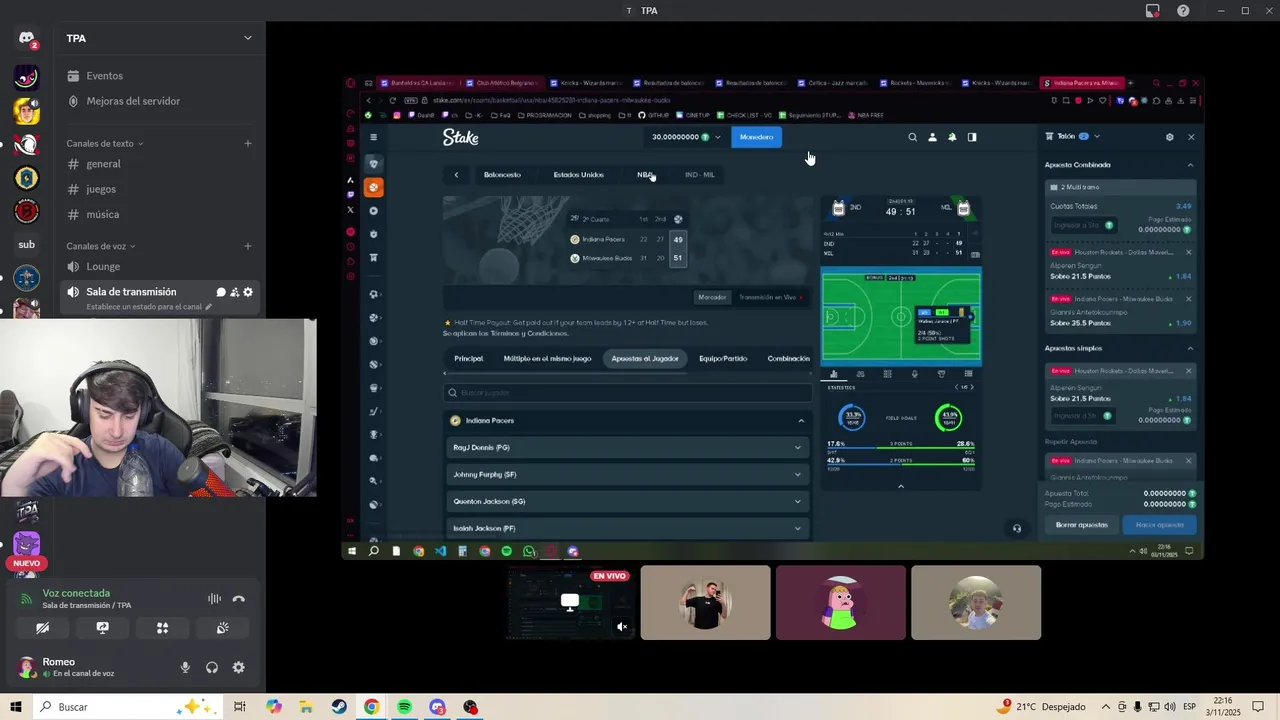The width and height of the screenshot is (1280, 720).
Task: Deafen audio with the headphones button
Action: 212,667
